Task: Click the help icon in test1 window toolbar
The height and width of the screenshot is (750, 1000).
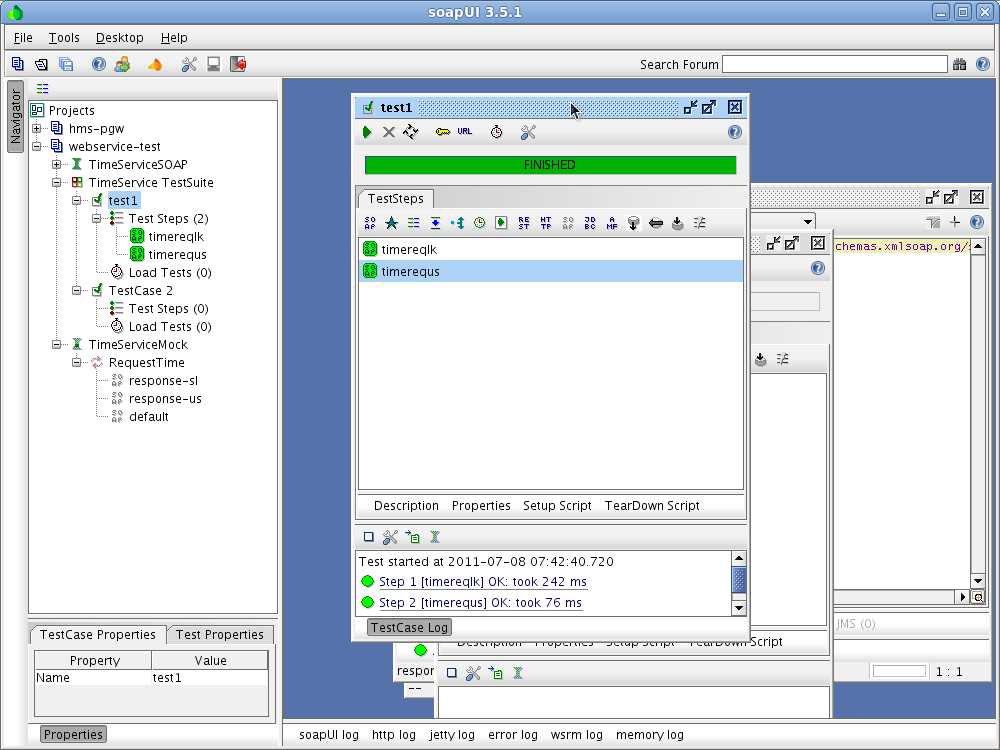Action: click(x=735, y=132)
